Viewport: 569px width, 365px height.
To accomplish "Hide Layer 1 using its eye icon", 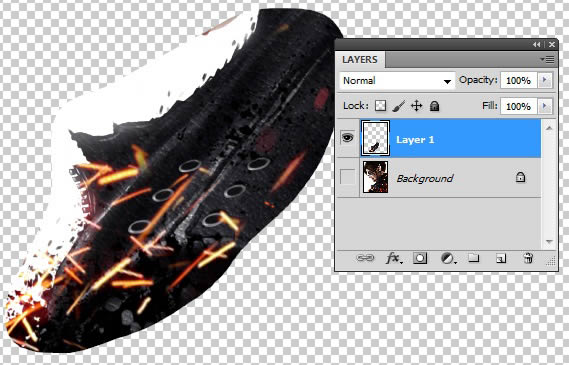I will pyautogui.click(x=347, y=138).
